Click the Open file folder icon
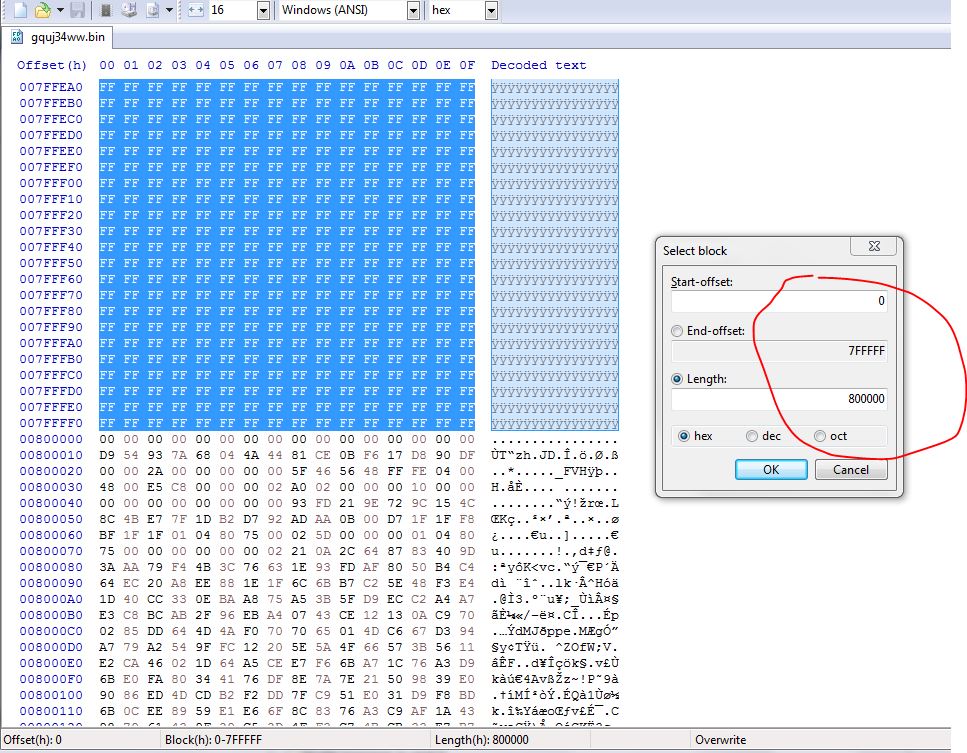The image size is (967, 753). tap(41, 10)
